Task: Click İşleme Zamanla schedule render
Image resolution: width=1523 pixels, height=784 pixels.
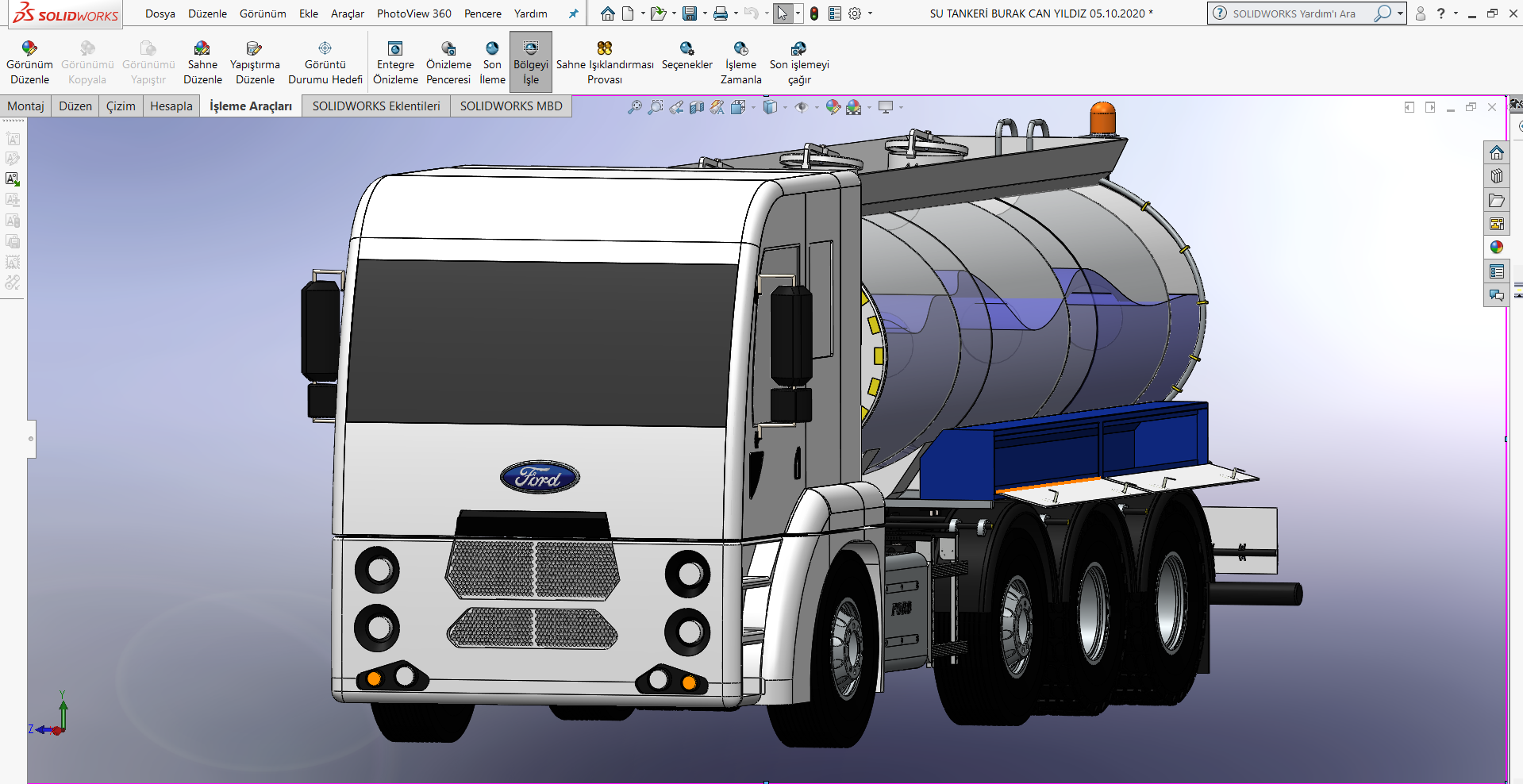Action: (x=740, y=63)
